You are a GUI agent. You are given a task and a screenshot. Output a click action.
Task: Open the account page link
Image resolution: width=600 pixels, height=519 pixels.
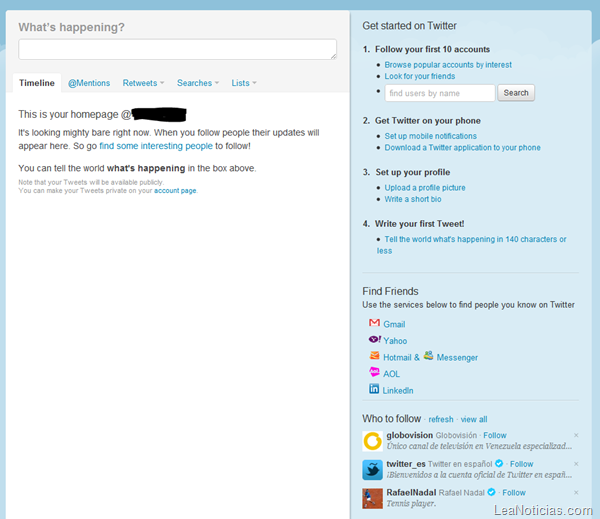tap(175, 191)
